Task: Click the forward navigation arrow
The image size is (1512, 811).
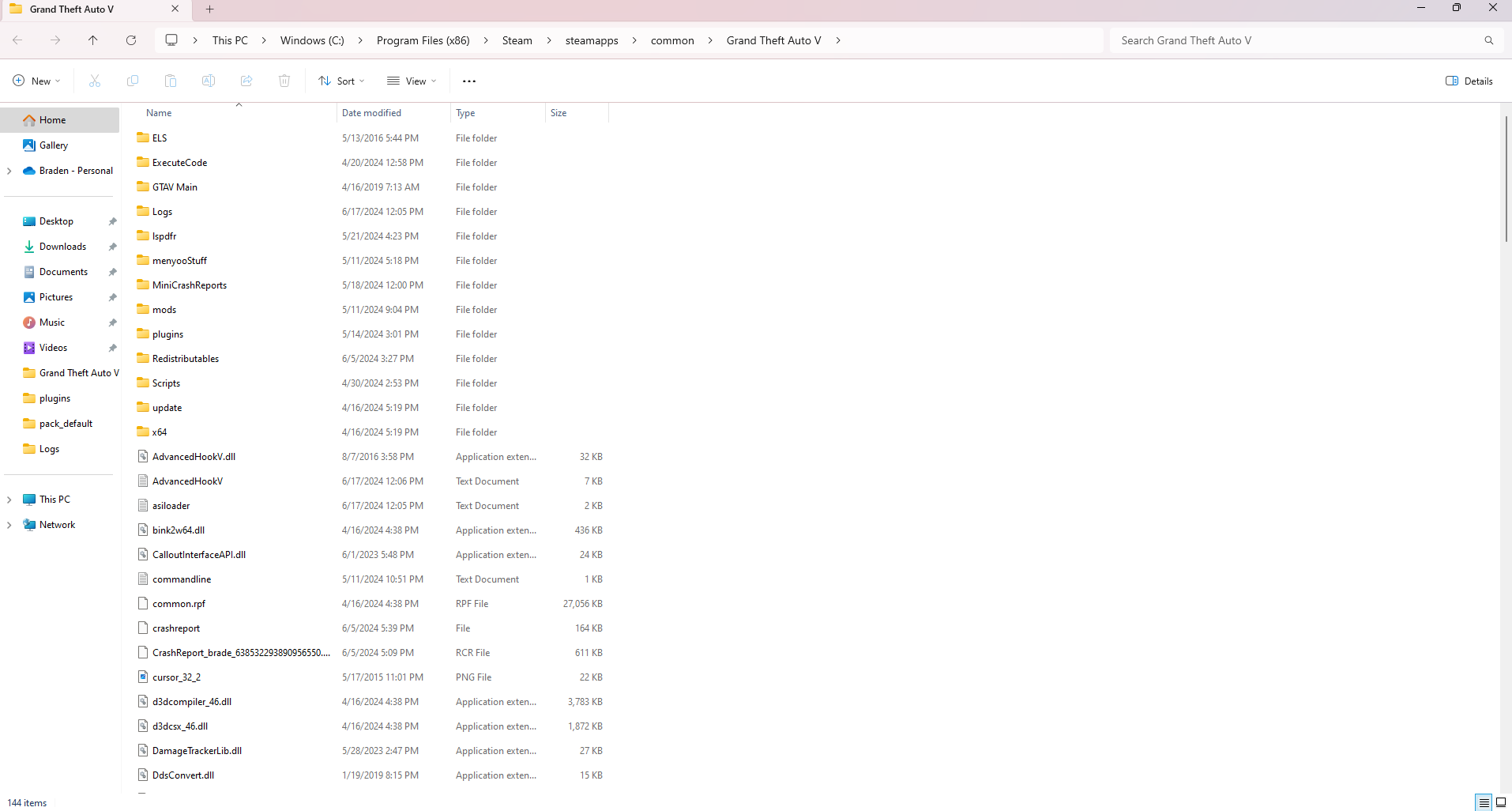Action: pos(55,40)
